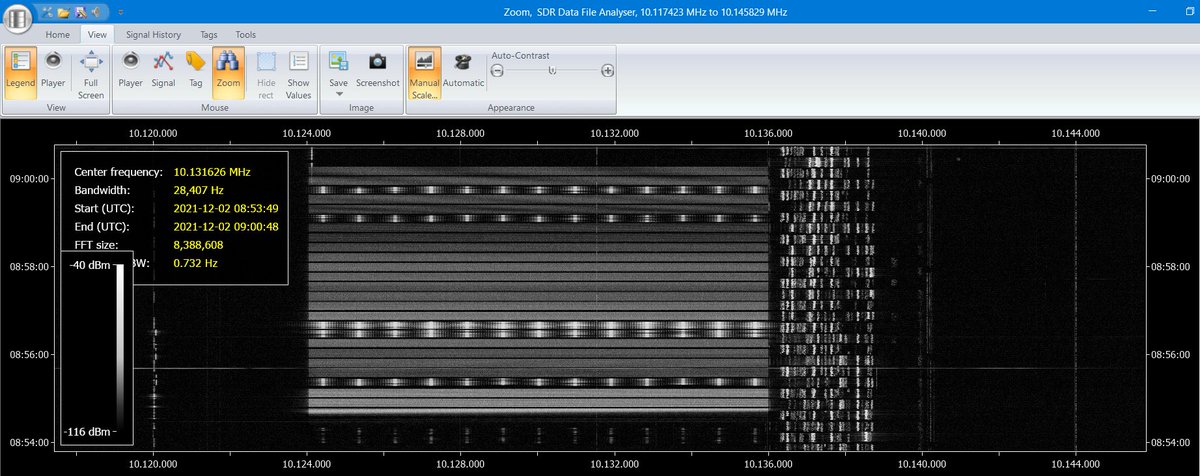The width and height of the screenshot is (1200, 476).
Task: Click the top 10.136.000 frequency axis label
Action: coord(768,132)
